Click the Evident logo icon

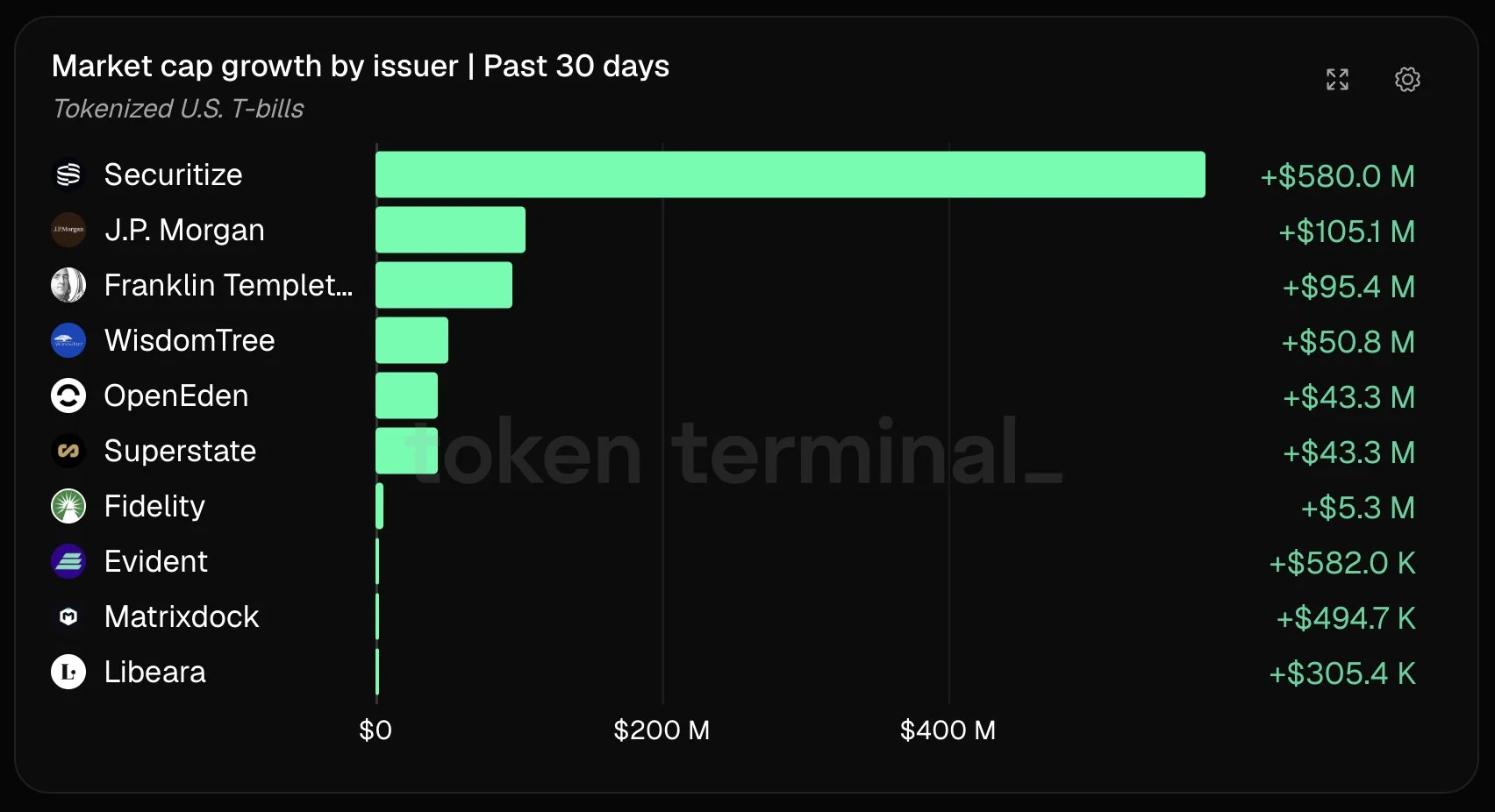coord(68,561)
